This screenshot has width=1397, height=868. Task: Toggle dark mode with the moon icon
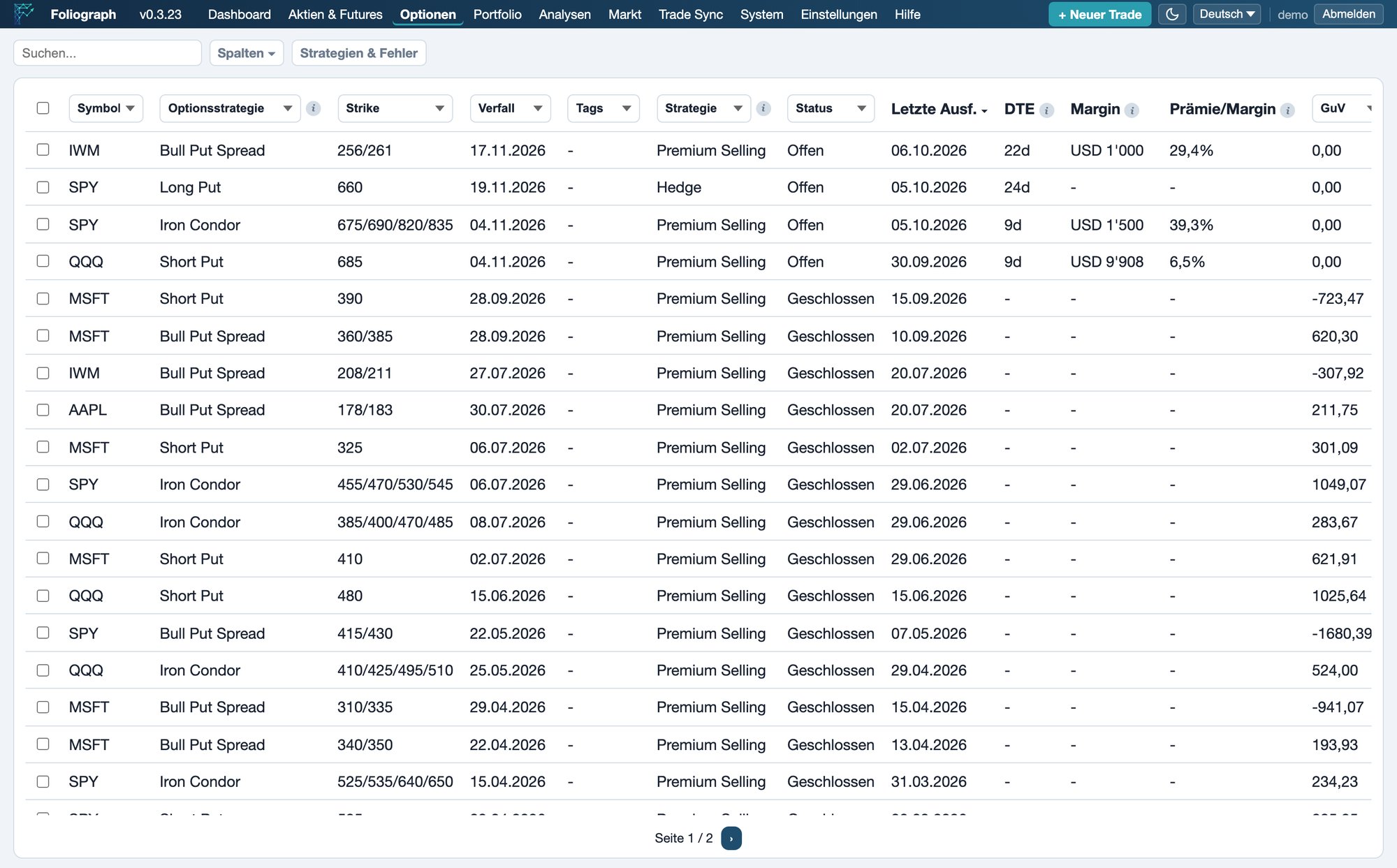(1172, 14)
